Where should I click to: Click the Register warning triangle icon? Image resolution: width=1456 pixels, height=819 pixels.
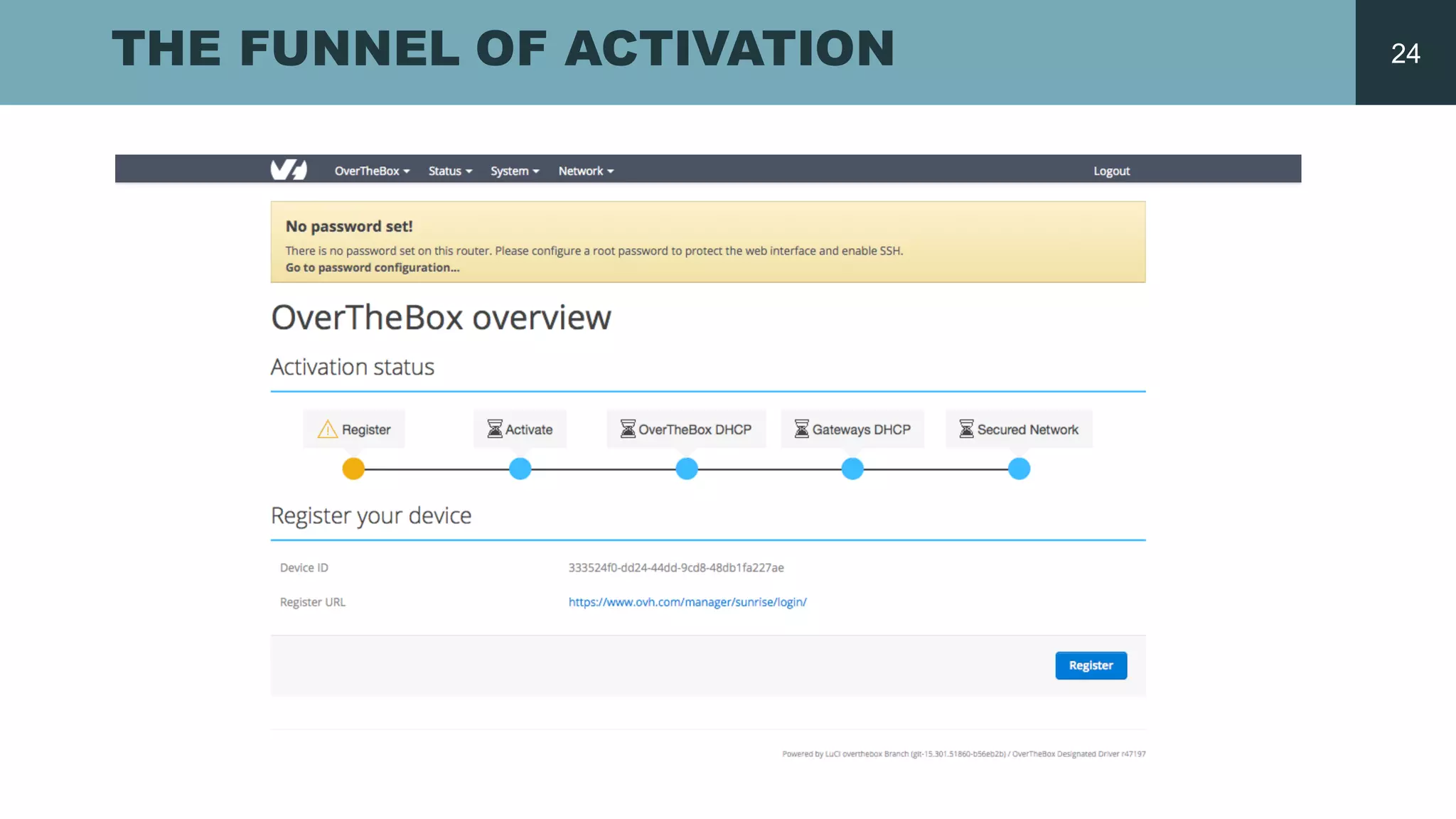[328, 429]
